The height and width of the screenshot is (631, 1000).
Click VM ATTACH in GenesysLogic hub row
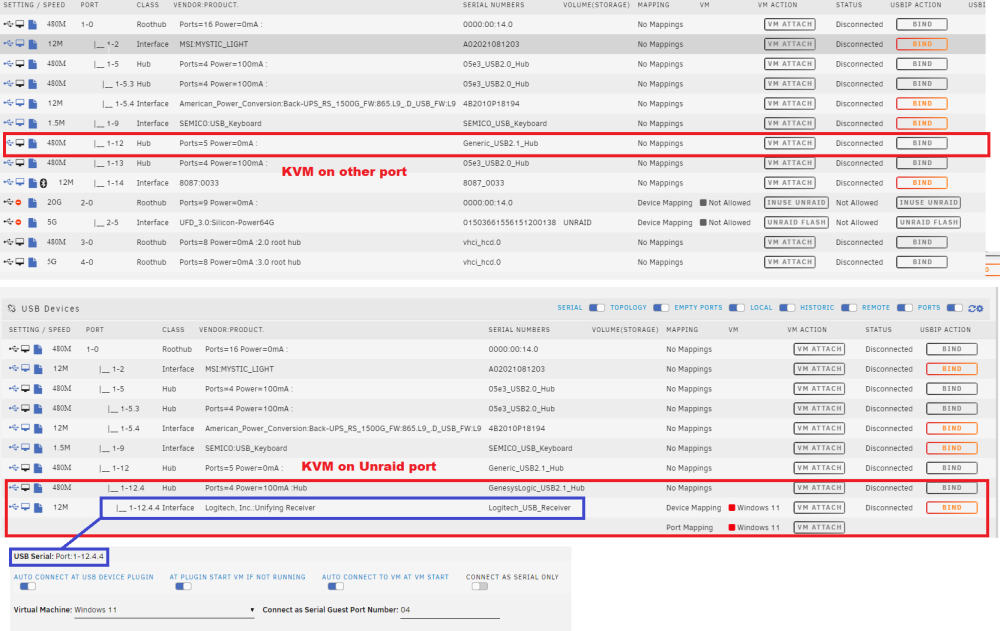[x=819, y=487]
